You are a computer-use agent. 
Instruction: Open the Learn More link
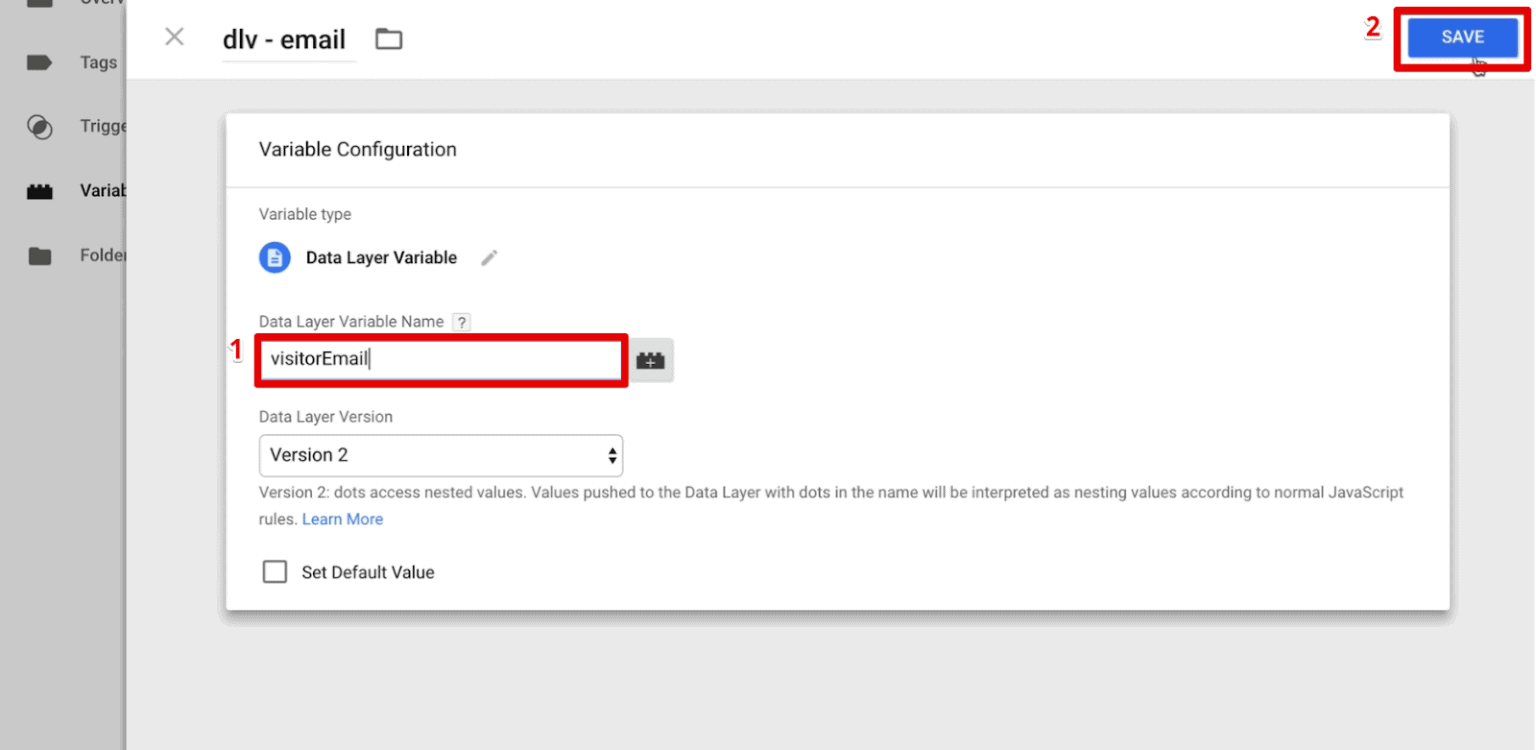point(342,518)
